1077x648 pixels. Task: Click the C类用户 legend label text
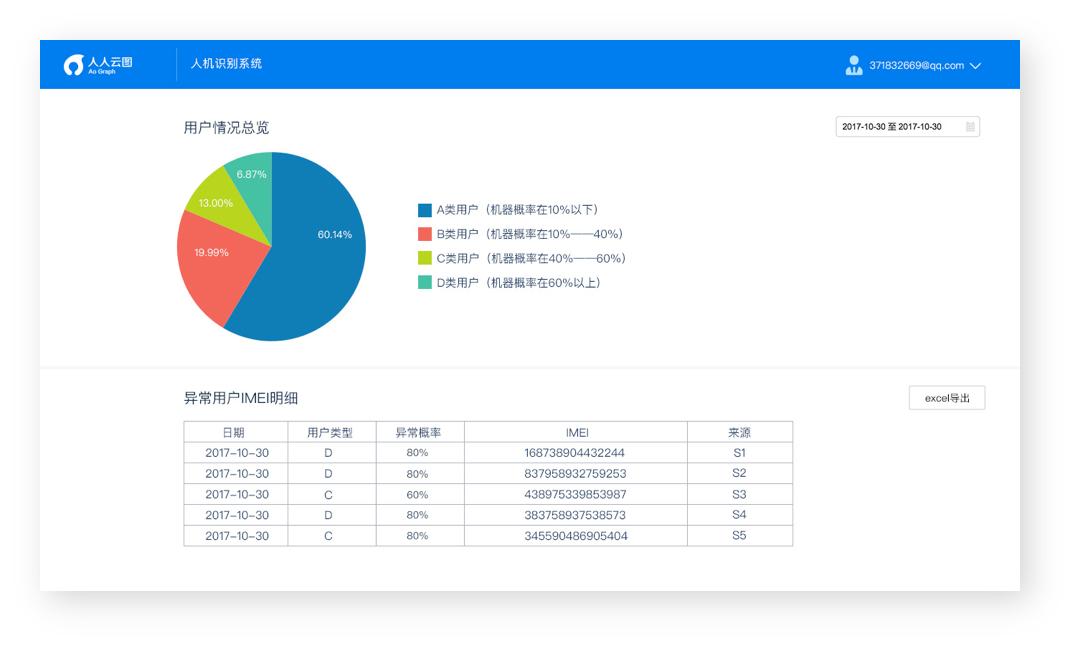[531, 258]
